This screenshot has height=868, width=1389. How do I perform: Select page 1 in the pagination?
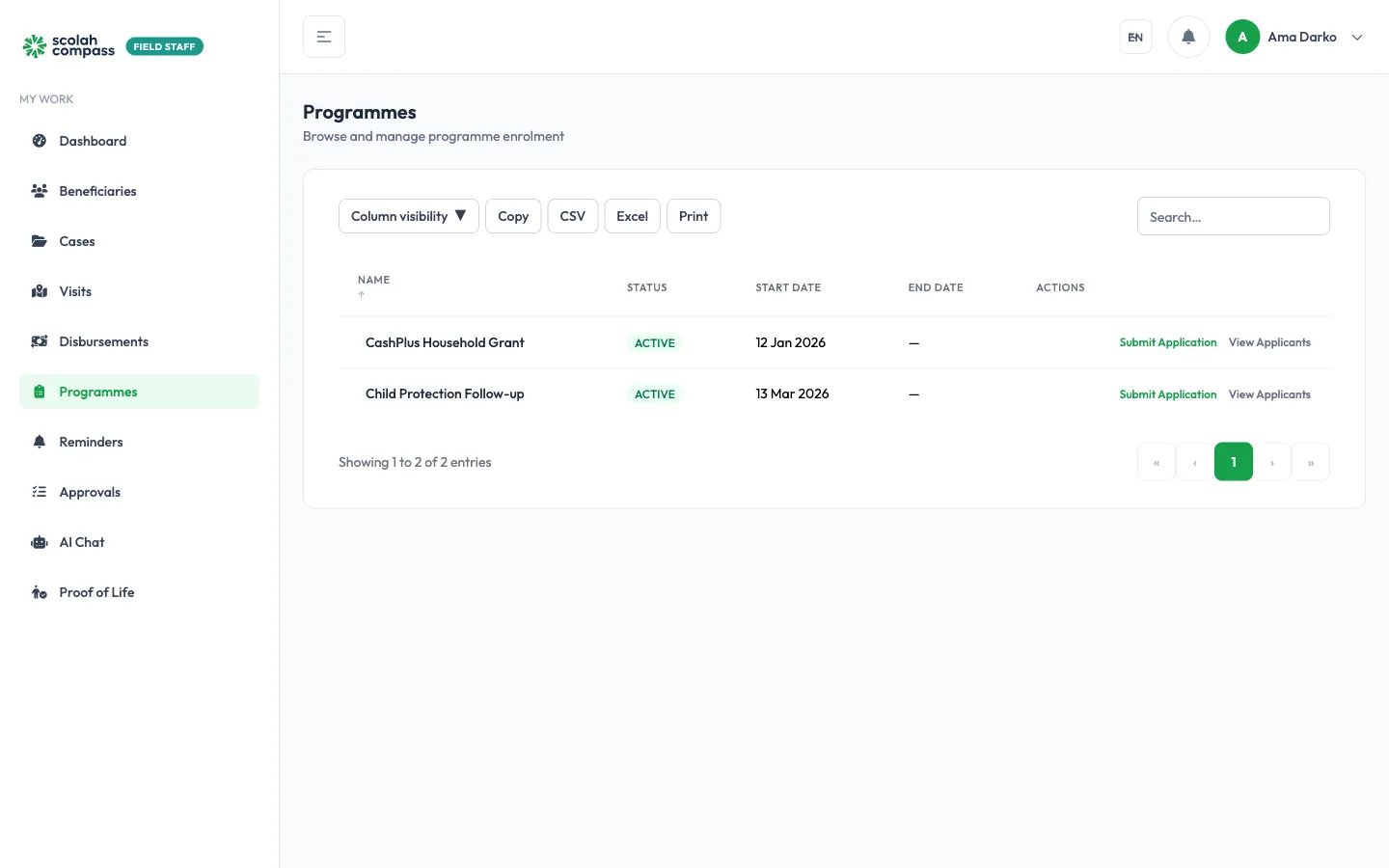pyautogui.click(x=1234, y=462)
